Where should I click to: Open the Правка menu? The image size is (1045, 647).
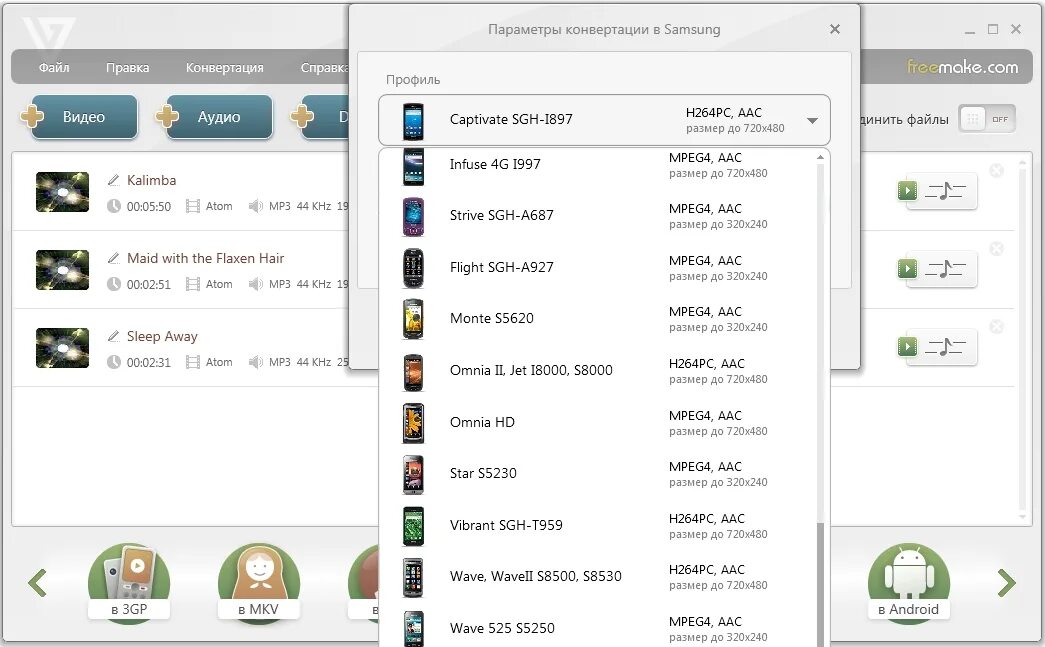127,67
